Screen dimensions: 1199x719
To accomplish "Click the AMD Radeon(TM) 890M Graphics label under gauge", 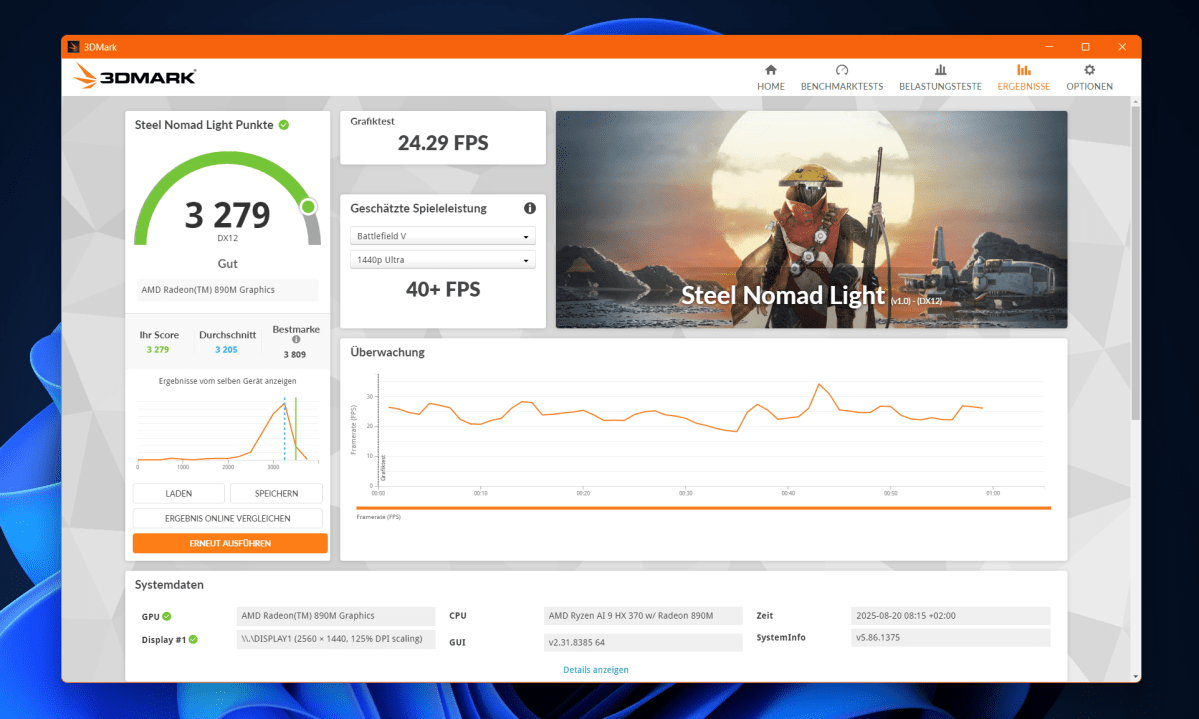I will [227, 290].
